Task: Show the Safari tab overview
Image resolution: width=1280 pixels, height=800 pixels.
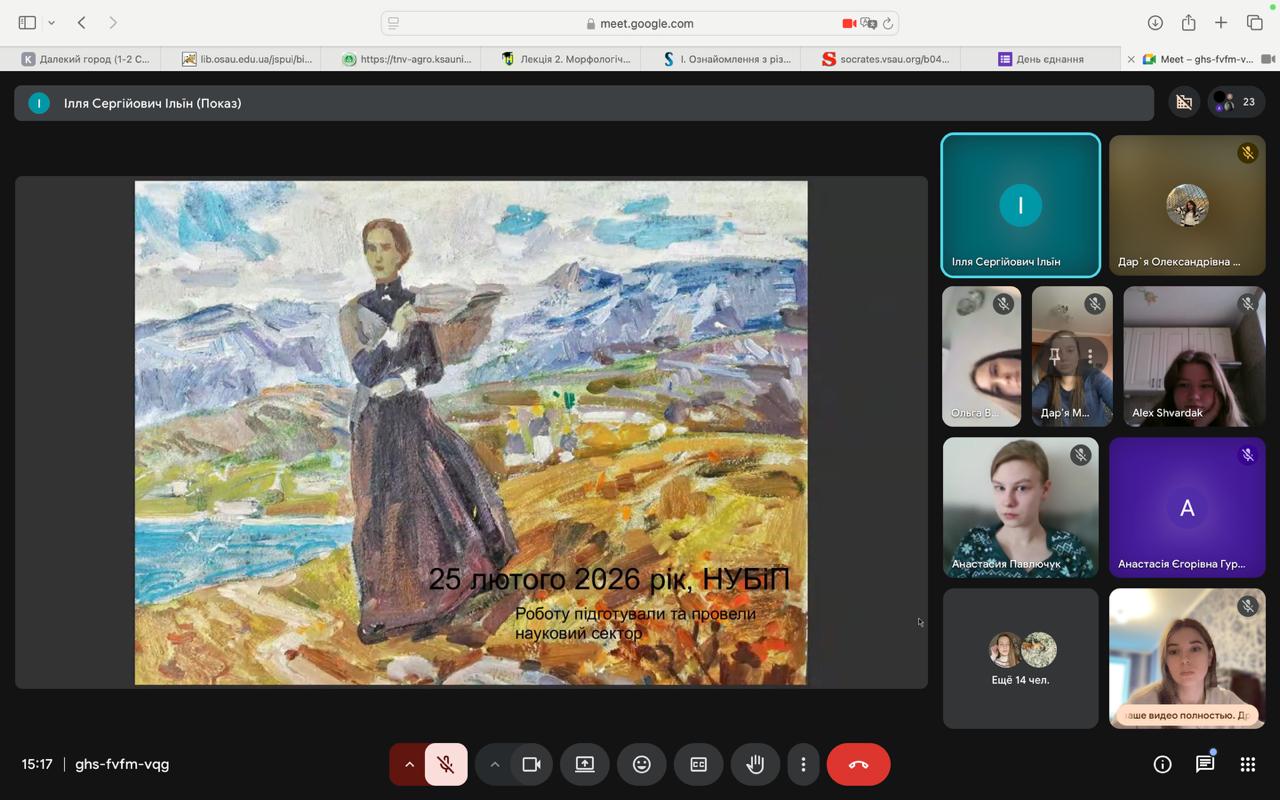Action: [x=1255, y=22]
